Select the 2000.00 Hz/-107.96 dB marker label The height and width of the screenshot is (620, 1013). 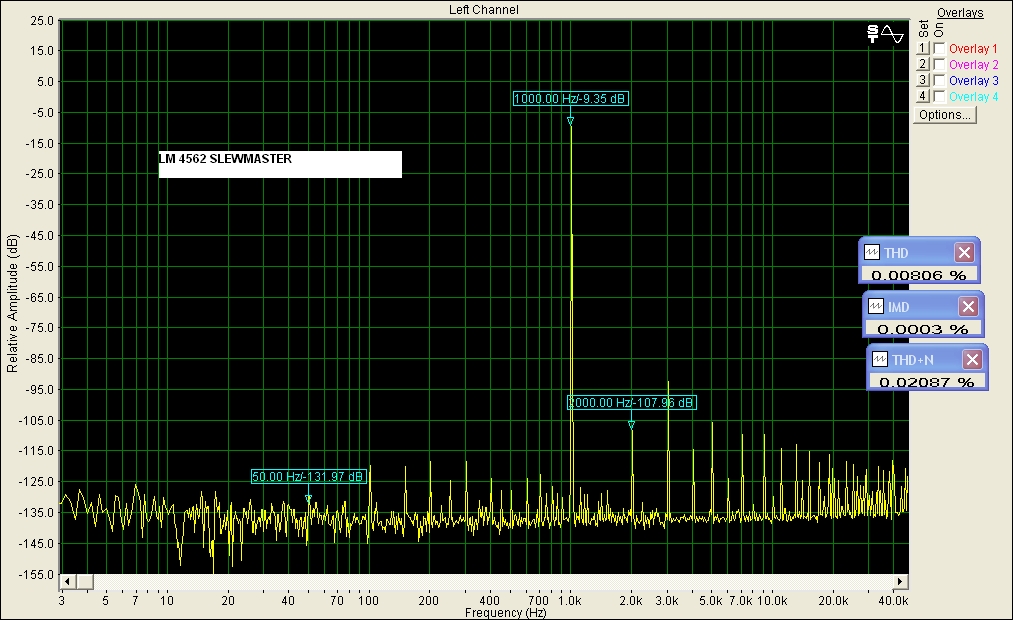click(x=631, y=403)
